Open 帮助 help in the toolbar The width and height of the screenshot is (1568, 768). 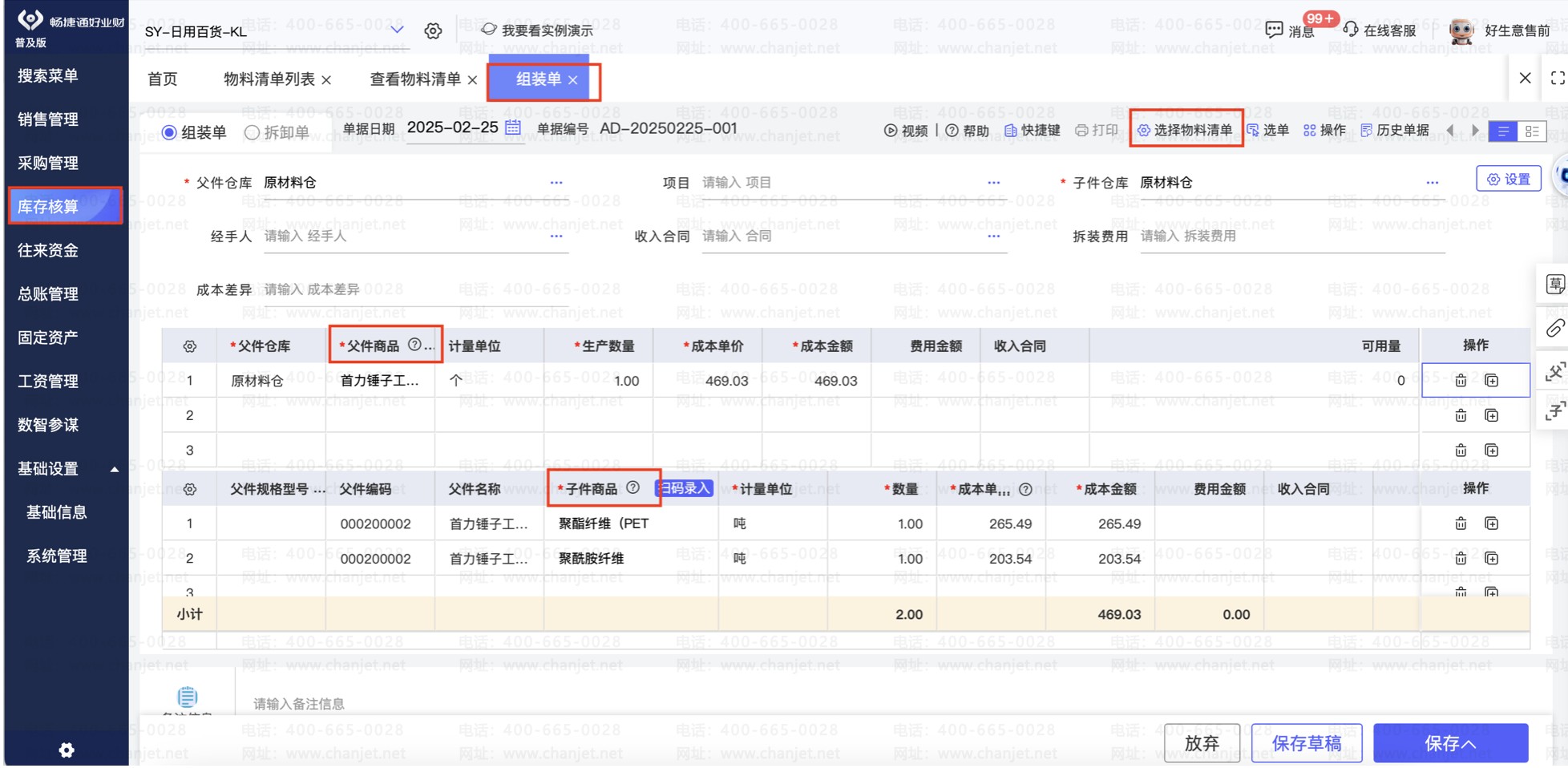968,130
